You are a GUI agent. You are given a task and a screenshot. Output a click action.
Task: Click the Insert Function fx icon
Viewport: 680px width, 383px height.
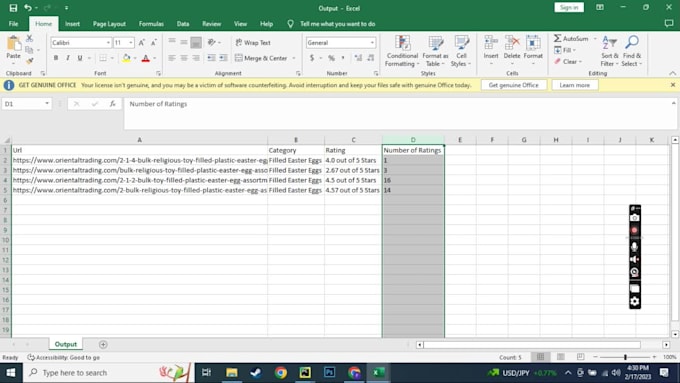(113, 104)
